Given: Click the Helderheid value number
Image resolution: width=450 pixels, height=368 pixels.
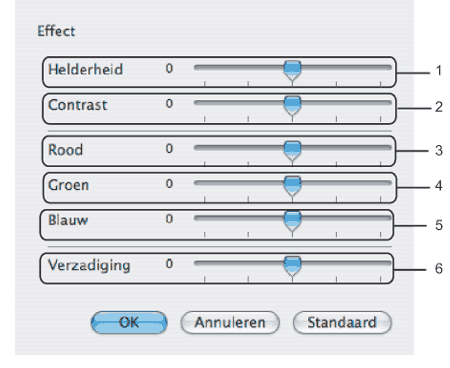Looking at the screenshot, I should [x=169, y=68].
